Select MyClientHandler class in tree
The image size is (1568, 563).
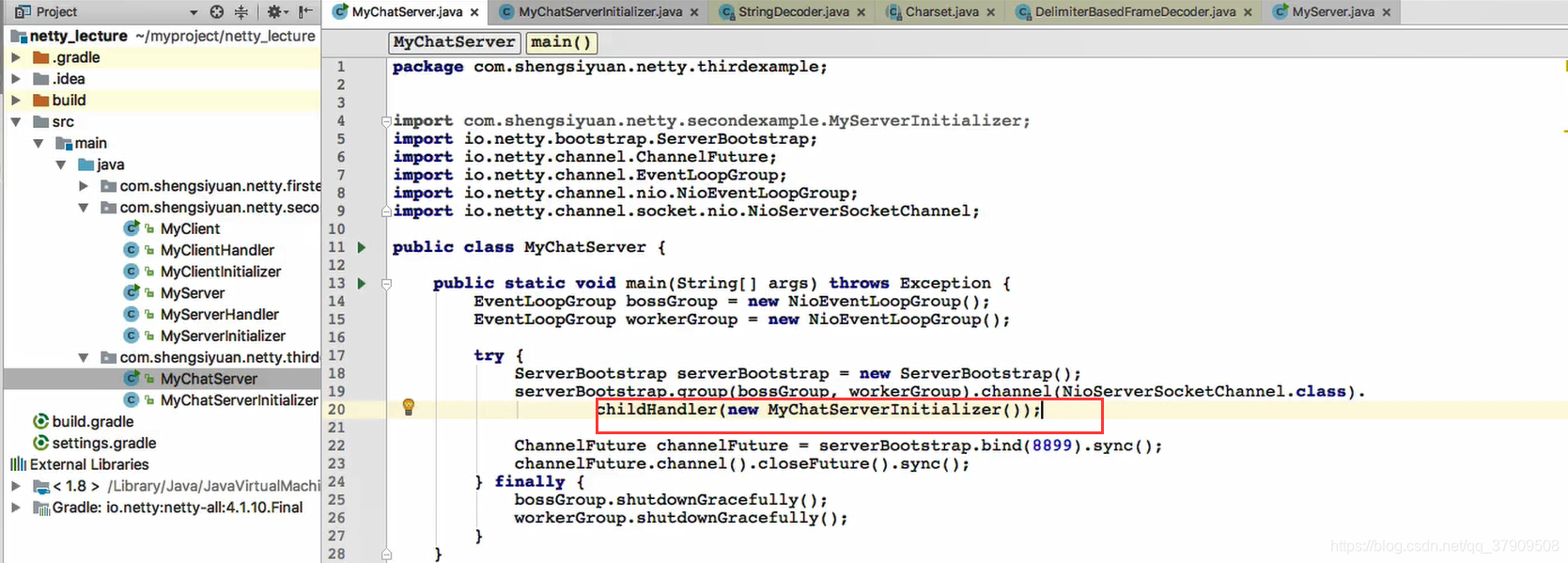click(x=217, y=250)
